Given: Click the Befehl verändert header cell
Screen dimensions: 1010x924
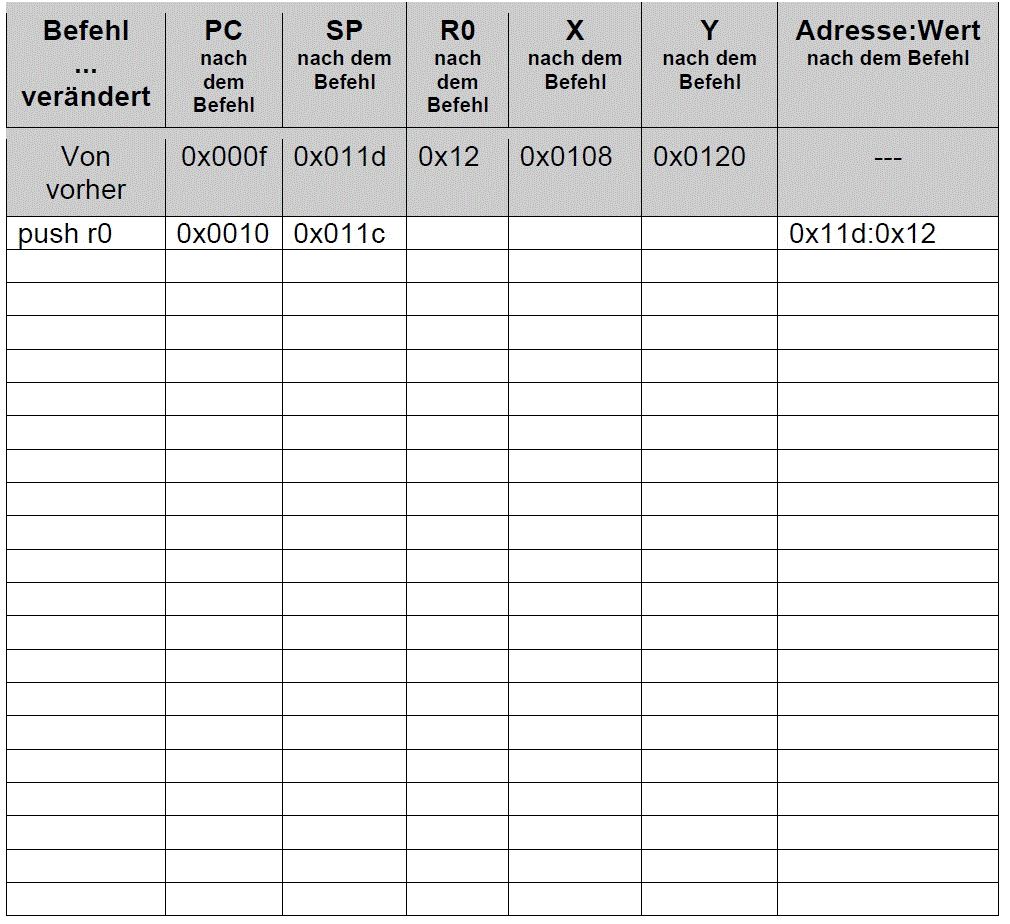Looking at the screenshot, I should (x=86, y=63).
